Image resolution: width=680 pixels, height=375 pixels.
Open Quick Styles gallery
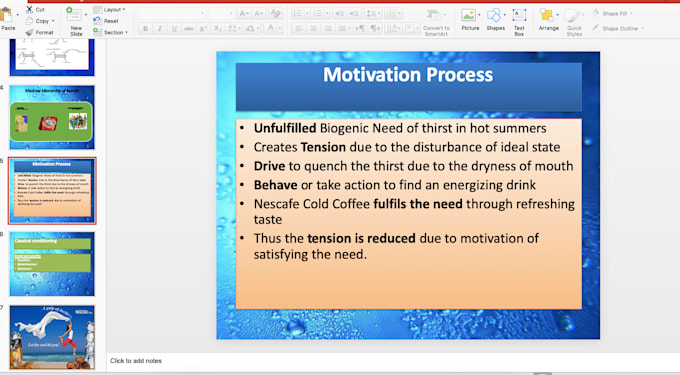574,23
